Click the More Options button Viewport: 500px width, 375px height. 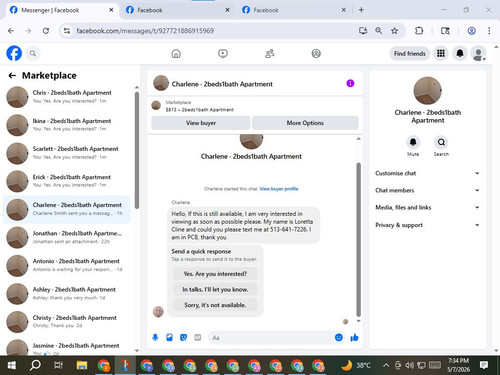tap(305, 123)
